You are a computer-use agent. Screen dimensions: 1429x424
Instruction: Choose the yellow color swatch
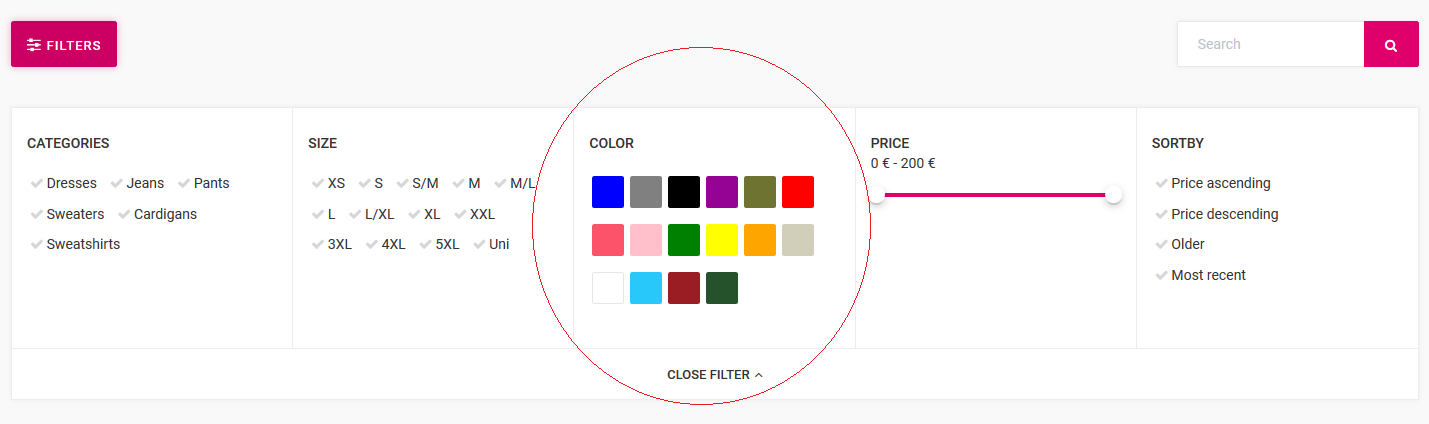click(x=722, y=240)
